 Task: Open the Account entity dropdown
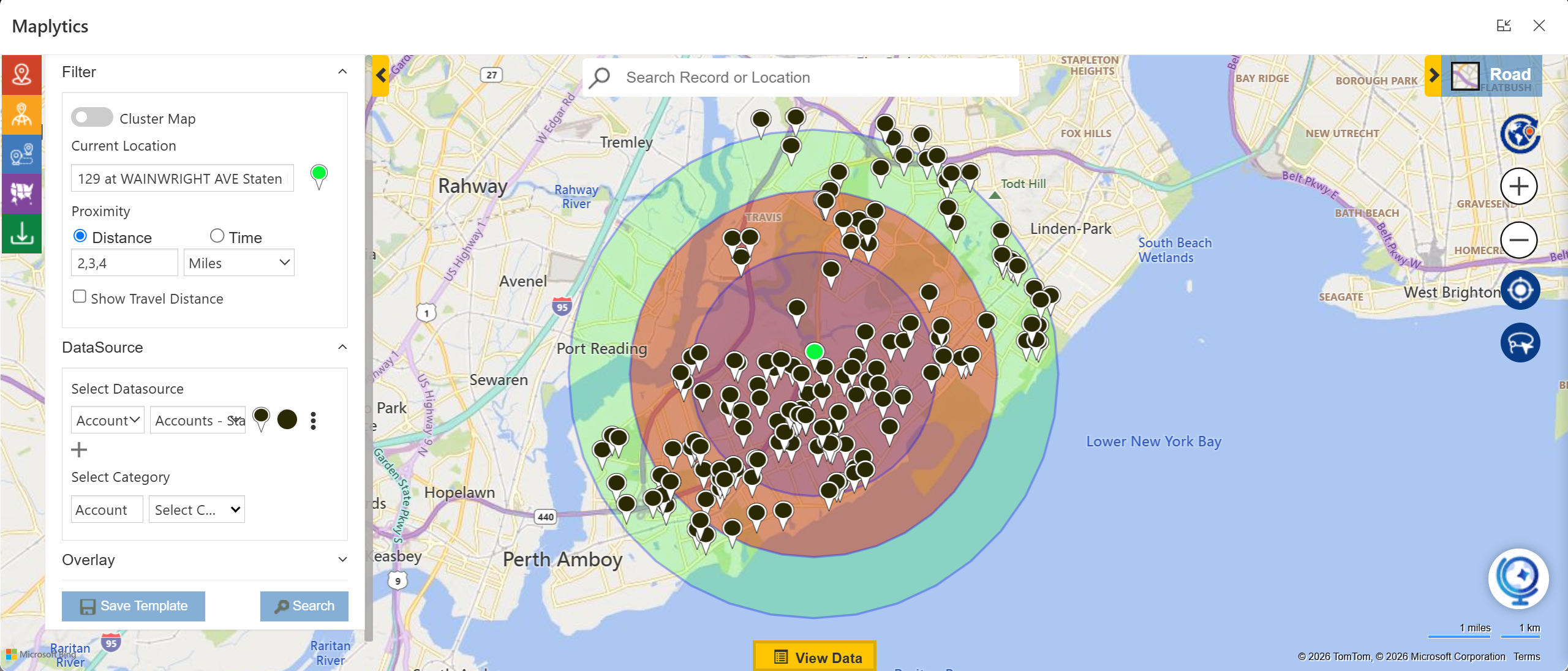(108, 420)
